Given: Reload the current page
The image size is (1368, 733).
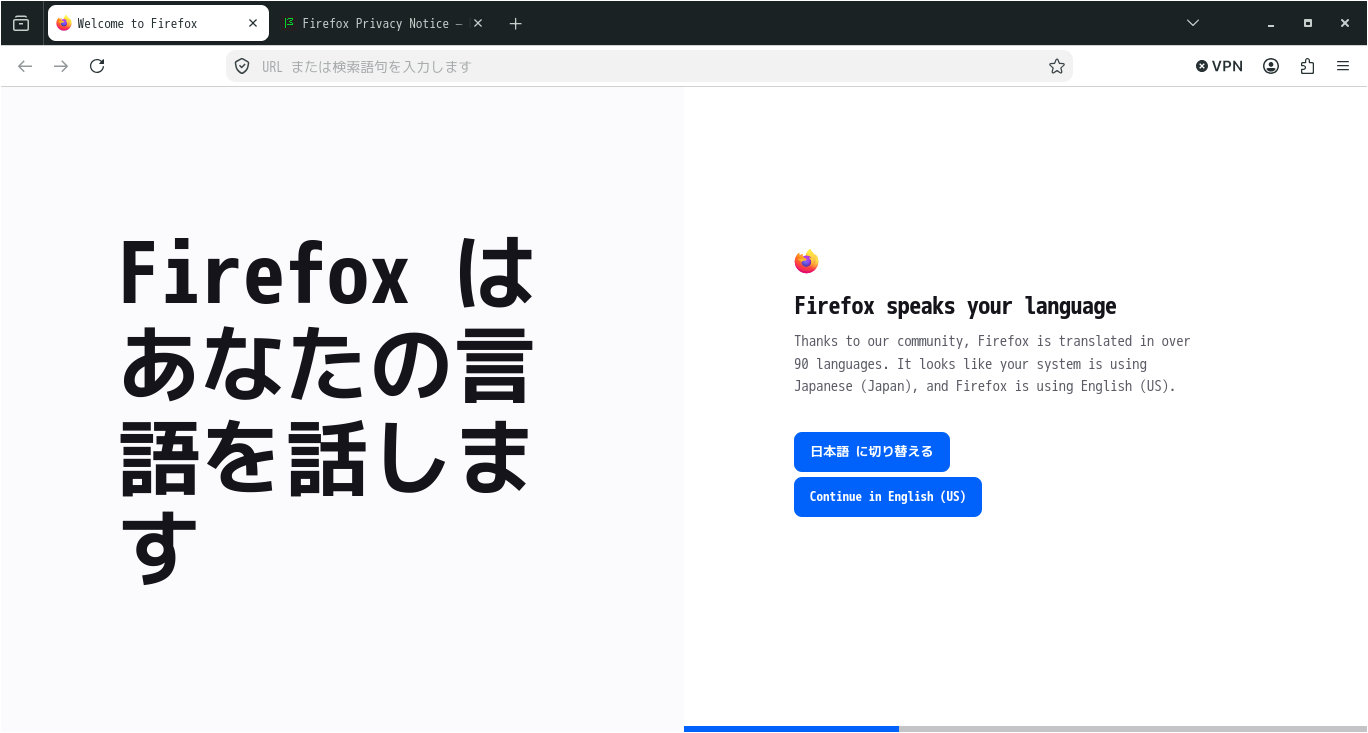Looking at the screenshot, I should pyautogui.click(x=97, y=66).
